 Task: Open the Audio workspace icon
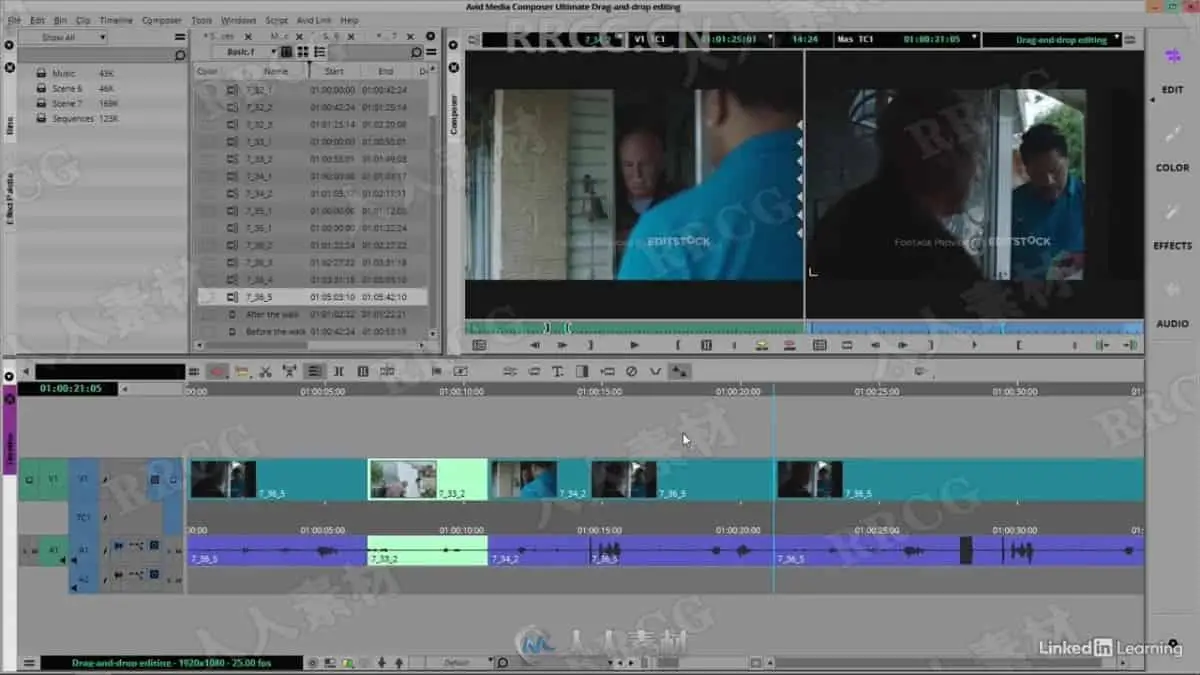click(x=1172, y=290)
